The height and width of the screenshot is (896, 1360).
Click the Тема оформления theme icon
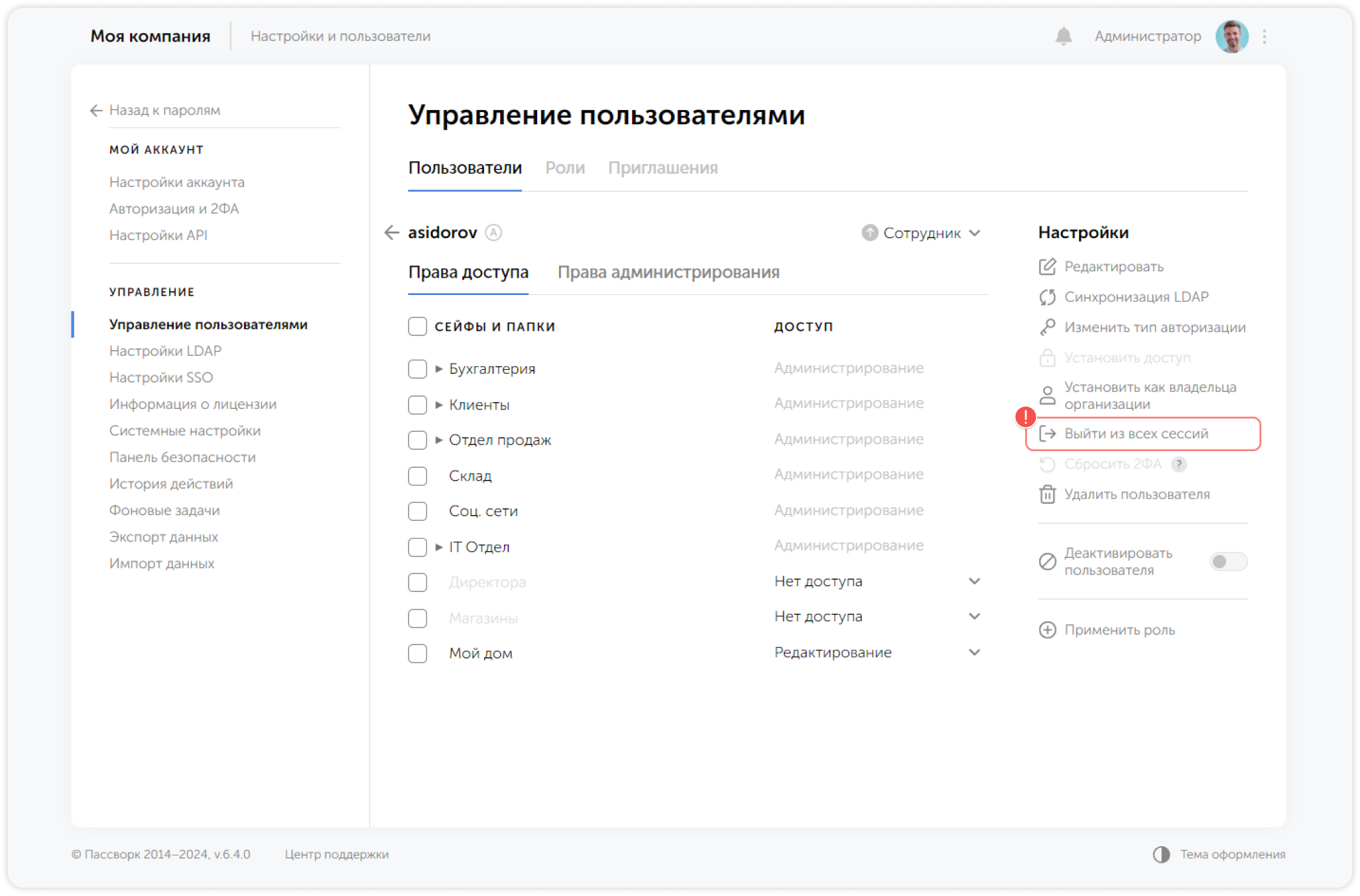(x=1161, y=854)
